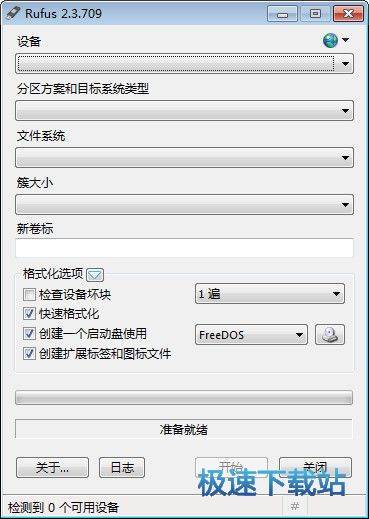369x519 pixels.
Task: Click the disc drive select-image icon
Action: pos(330,335)
